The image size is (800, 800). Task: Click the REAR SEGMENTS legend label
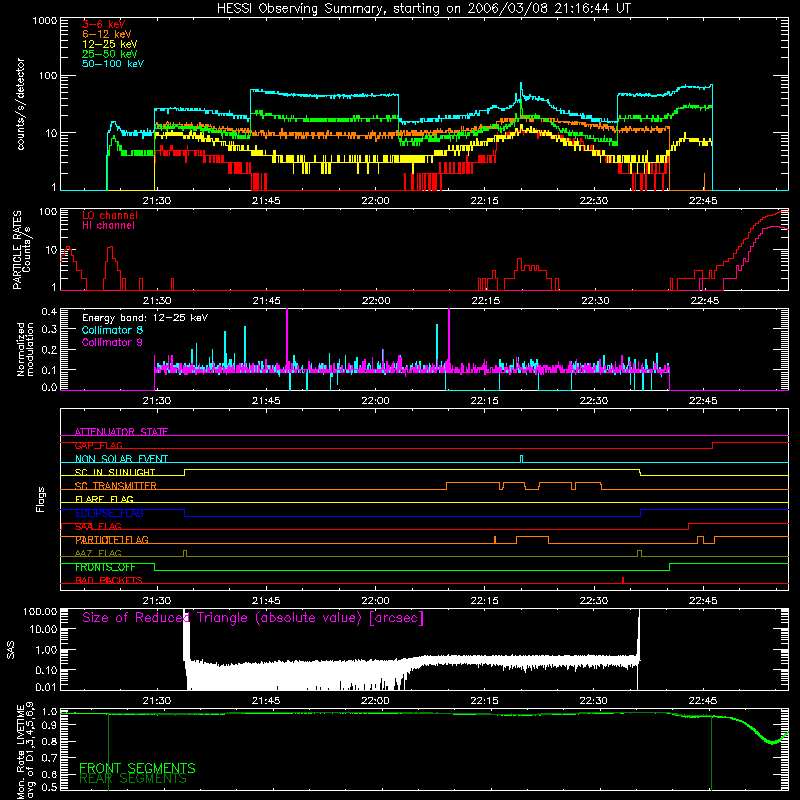click(133, 779)
